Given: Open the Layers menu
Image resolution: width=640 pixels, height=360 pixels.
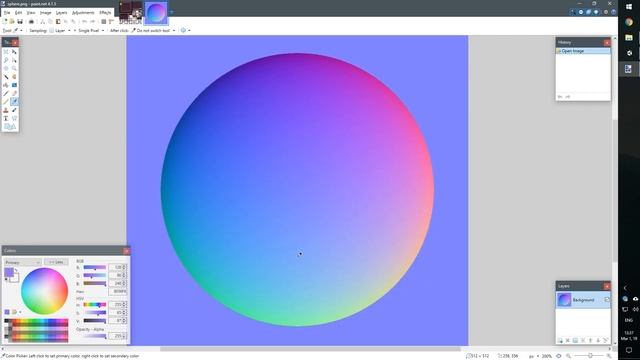Looking at the screenshot, I should (x=61, y=13).
